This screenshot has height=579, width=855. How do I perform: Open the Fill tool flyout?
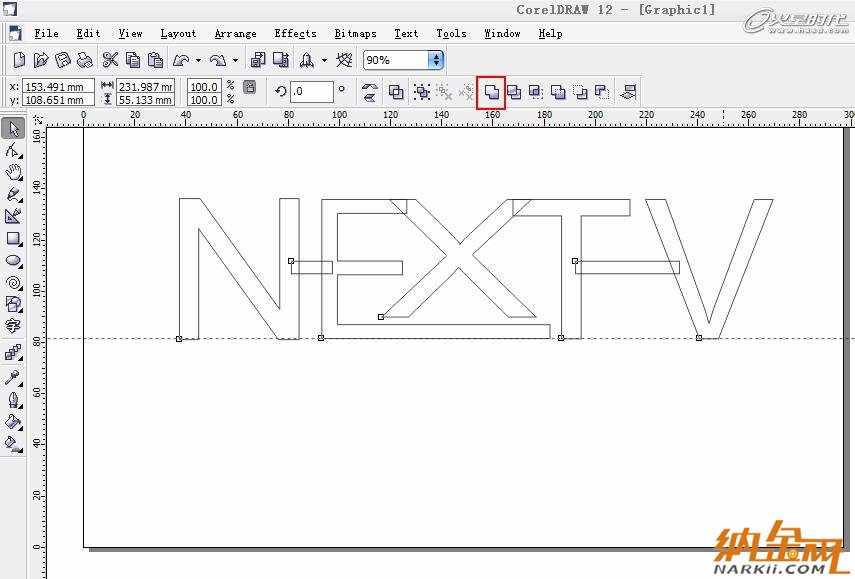click(13, 422)
